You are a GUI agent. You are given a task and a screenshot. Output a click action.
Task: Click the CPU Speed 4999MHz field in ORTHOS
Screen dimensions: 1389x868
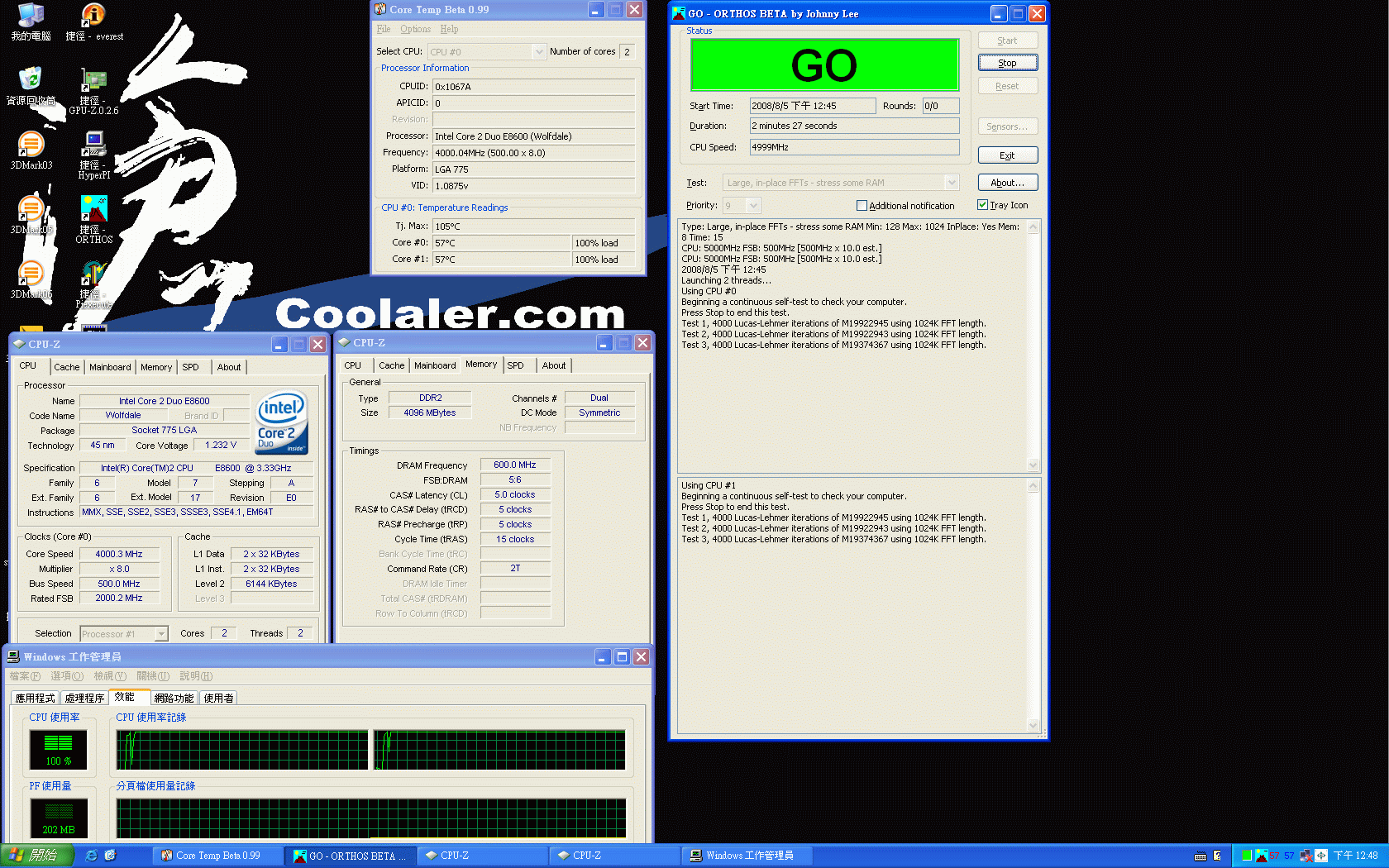pos(854,147)
